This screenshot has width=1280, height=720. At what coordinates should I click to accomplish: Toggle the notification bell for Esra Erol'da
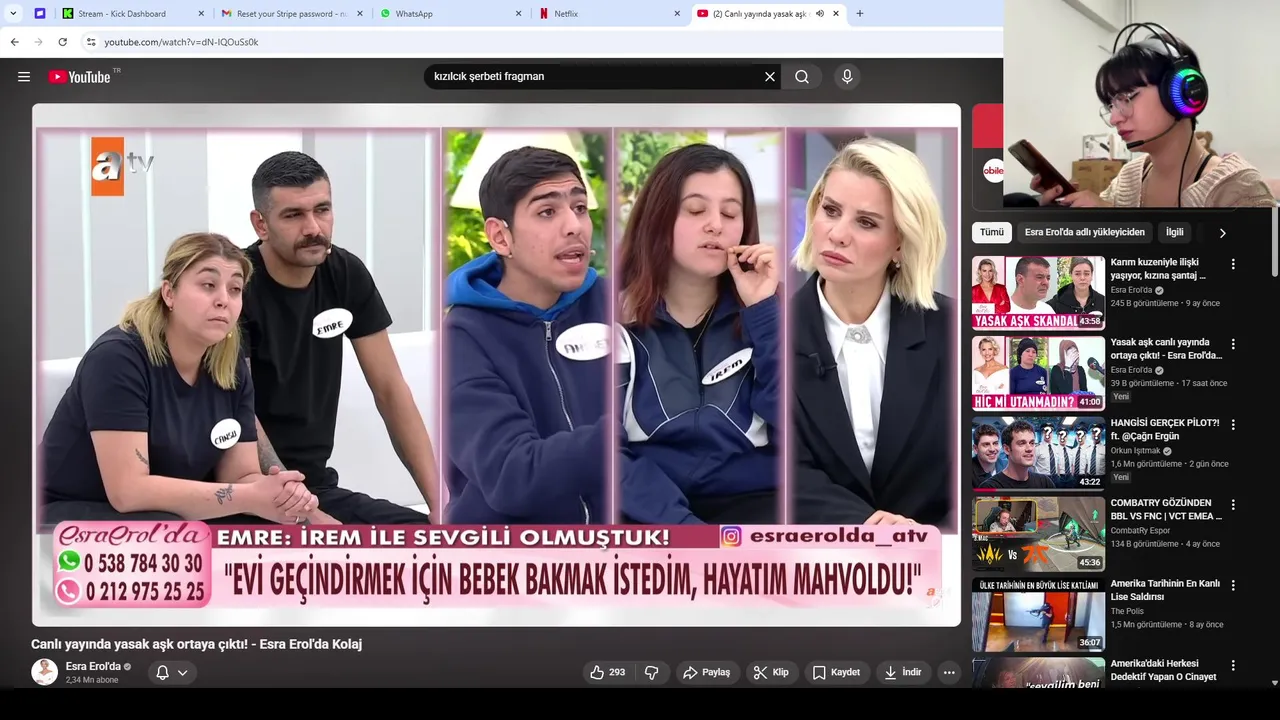coord(162,672)
